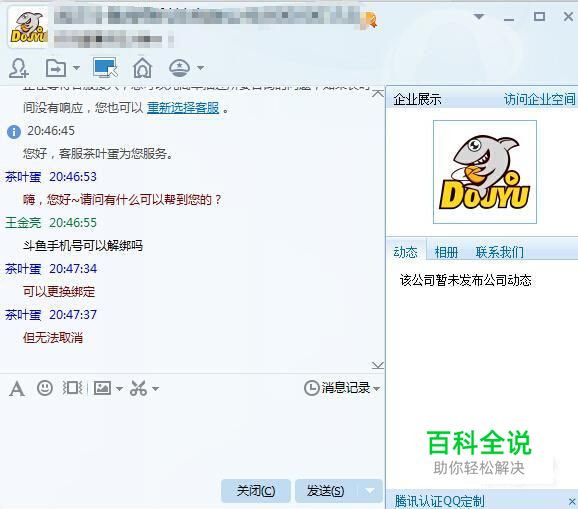Click the medal badge icon in title
Image resolution: width=578 pixels, height=509 pixels.
coord(371,19)
